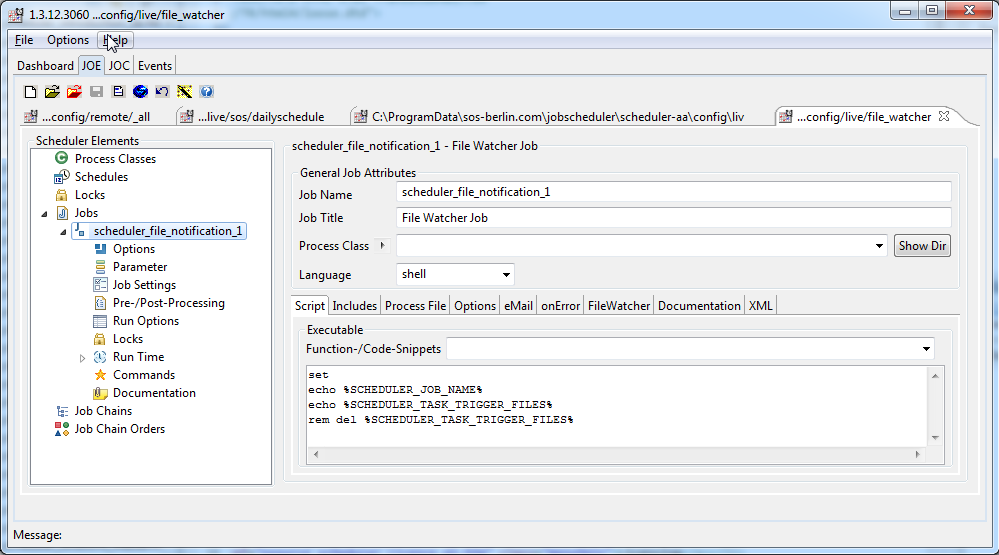Open the Help menu
Image resolution: width=999 pixels, height=555 pixels.
pyautogui.click(x=115, y=40)
